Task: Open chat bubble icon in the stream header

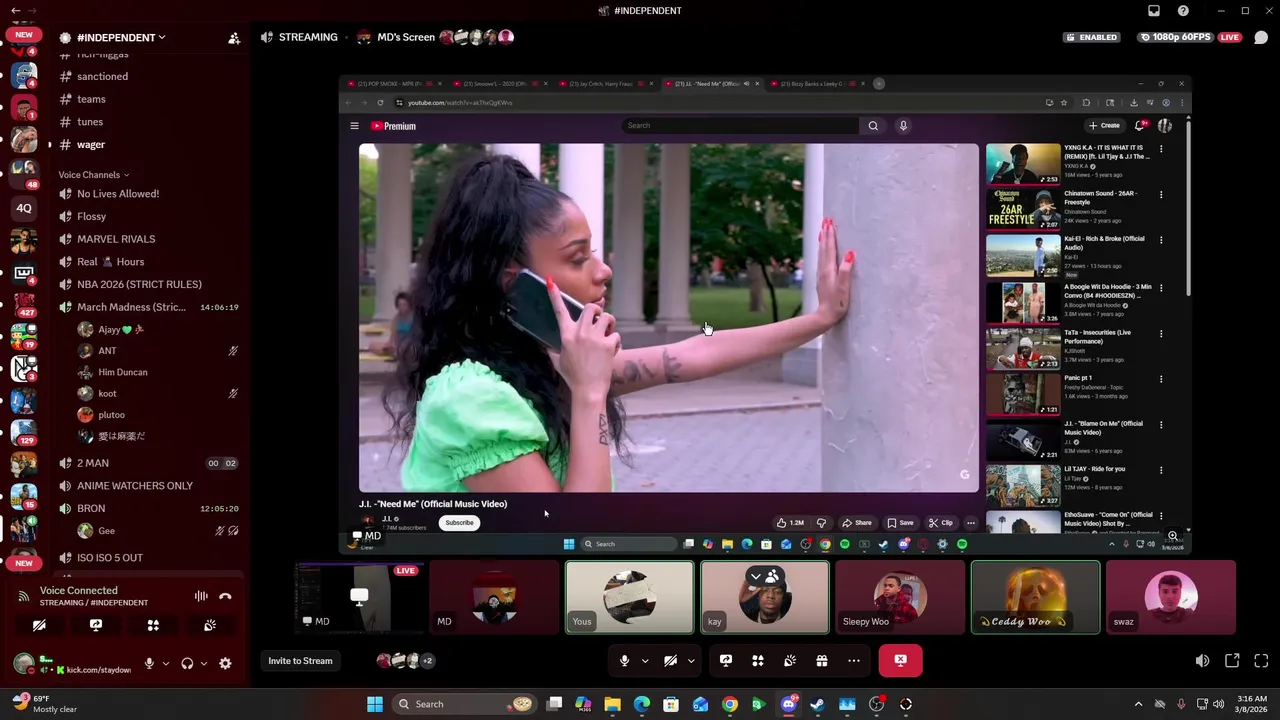Action: [1261, 38]
